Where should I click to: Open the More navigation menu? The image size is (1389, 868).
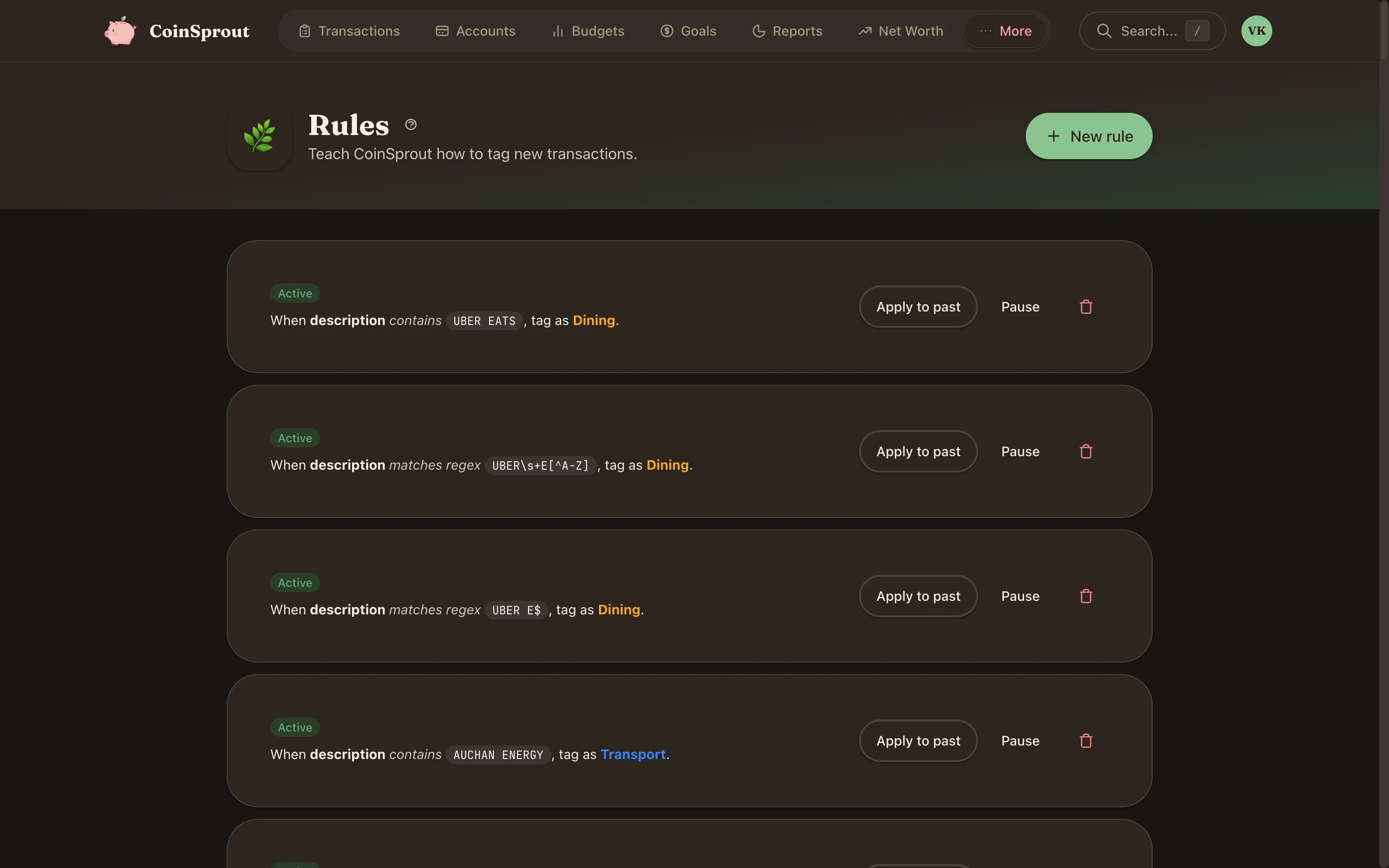coord(1006,30)
